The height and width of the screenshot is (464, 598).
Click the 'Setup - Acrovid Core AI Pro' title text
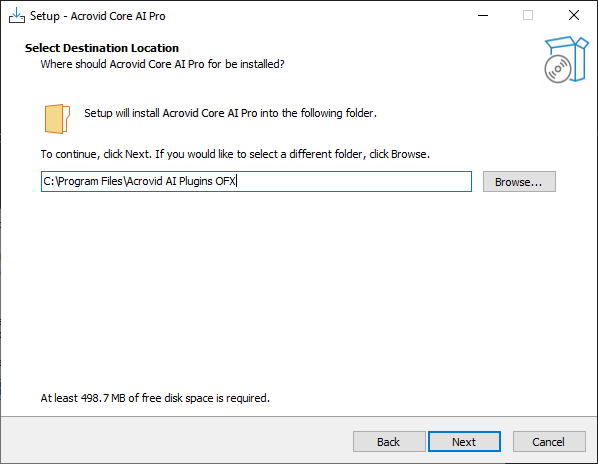pyautogui.click(x=98, y=16)
